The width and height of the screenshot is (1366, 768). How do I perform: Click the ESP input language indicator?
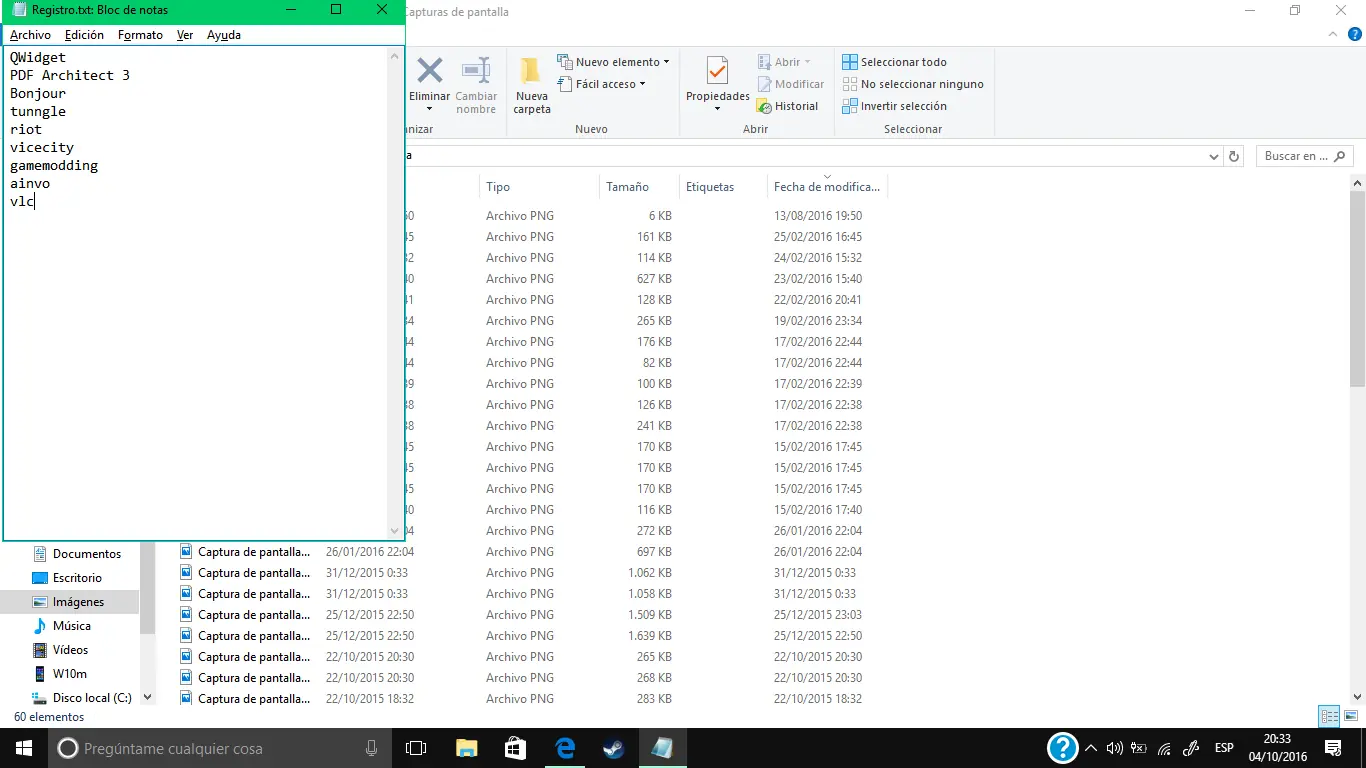[1224, 748]
